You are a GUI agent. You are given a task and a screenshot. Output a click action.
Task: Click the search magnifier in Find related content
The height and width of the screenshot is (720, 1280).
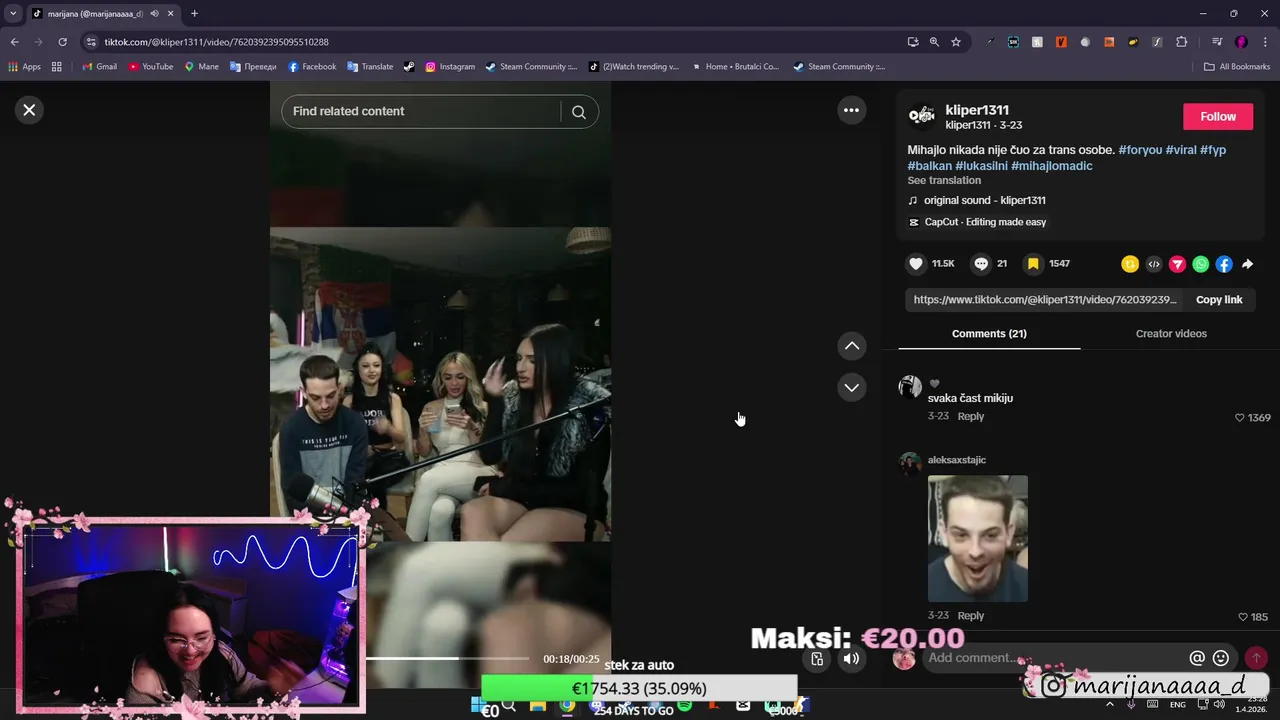(x=579, y=112)
